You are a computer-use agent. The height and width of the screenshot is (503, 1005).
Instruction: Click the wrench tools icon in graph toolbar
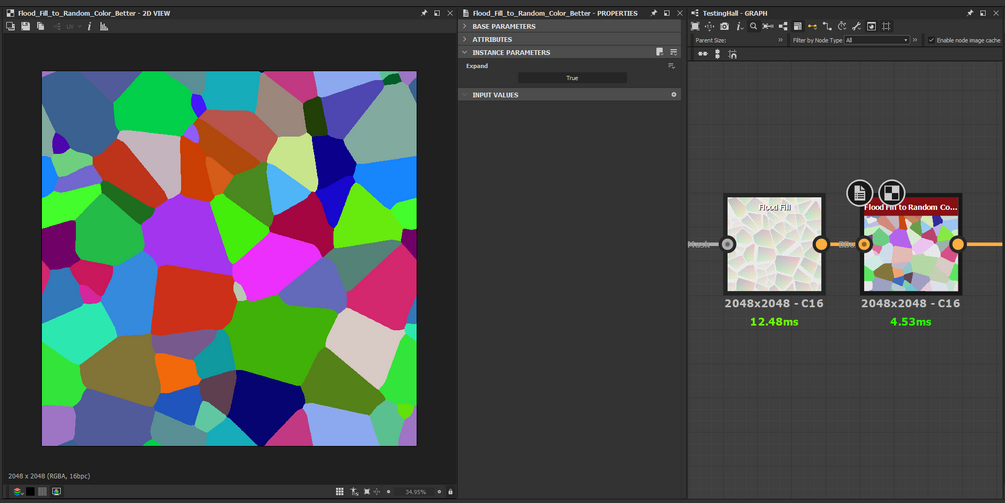[857, 26]
